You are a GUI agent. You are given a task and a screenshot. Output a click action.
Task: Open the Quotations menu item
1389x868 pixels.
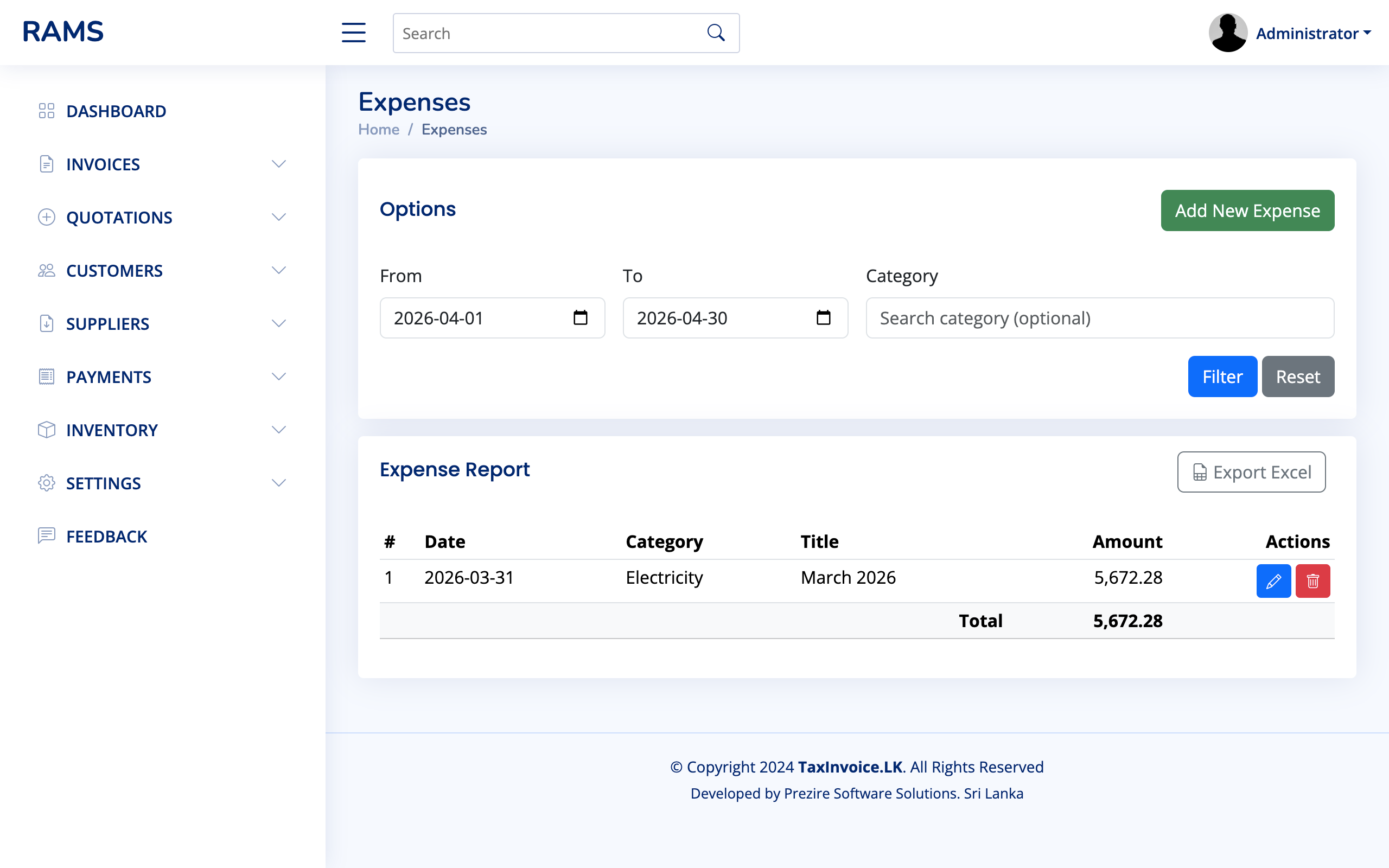tap(119, 217)
